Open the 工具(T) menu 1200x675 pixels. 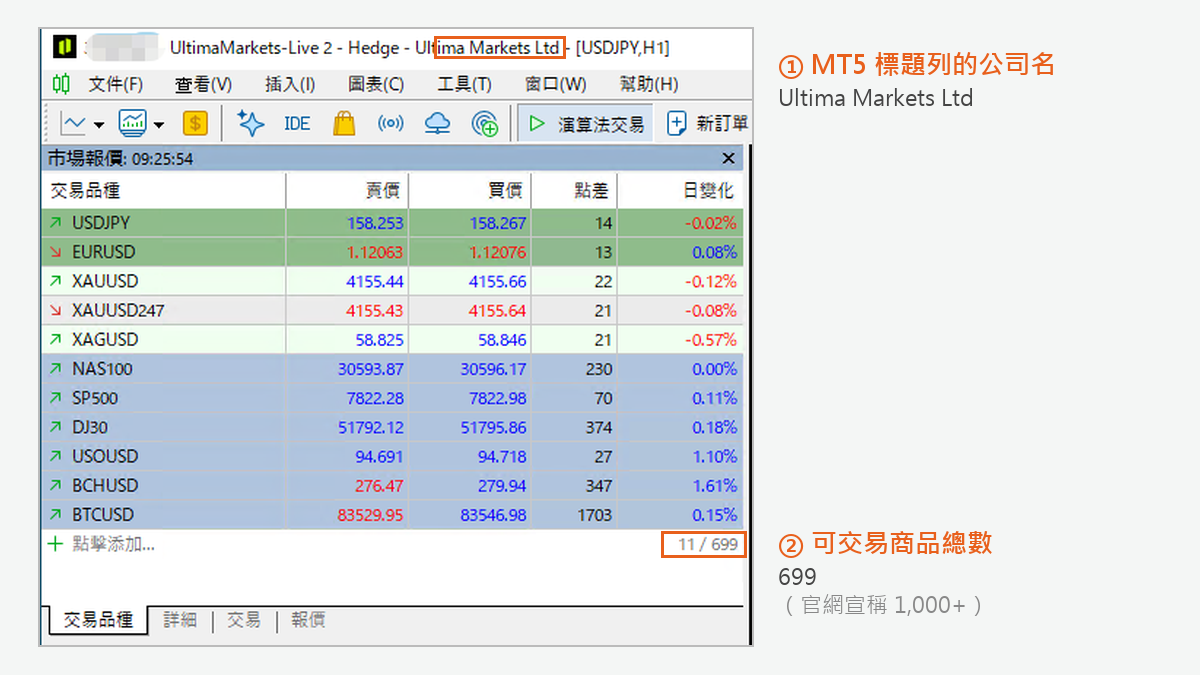click(x=465, y=84)
